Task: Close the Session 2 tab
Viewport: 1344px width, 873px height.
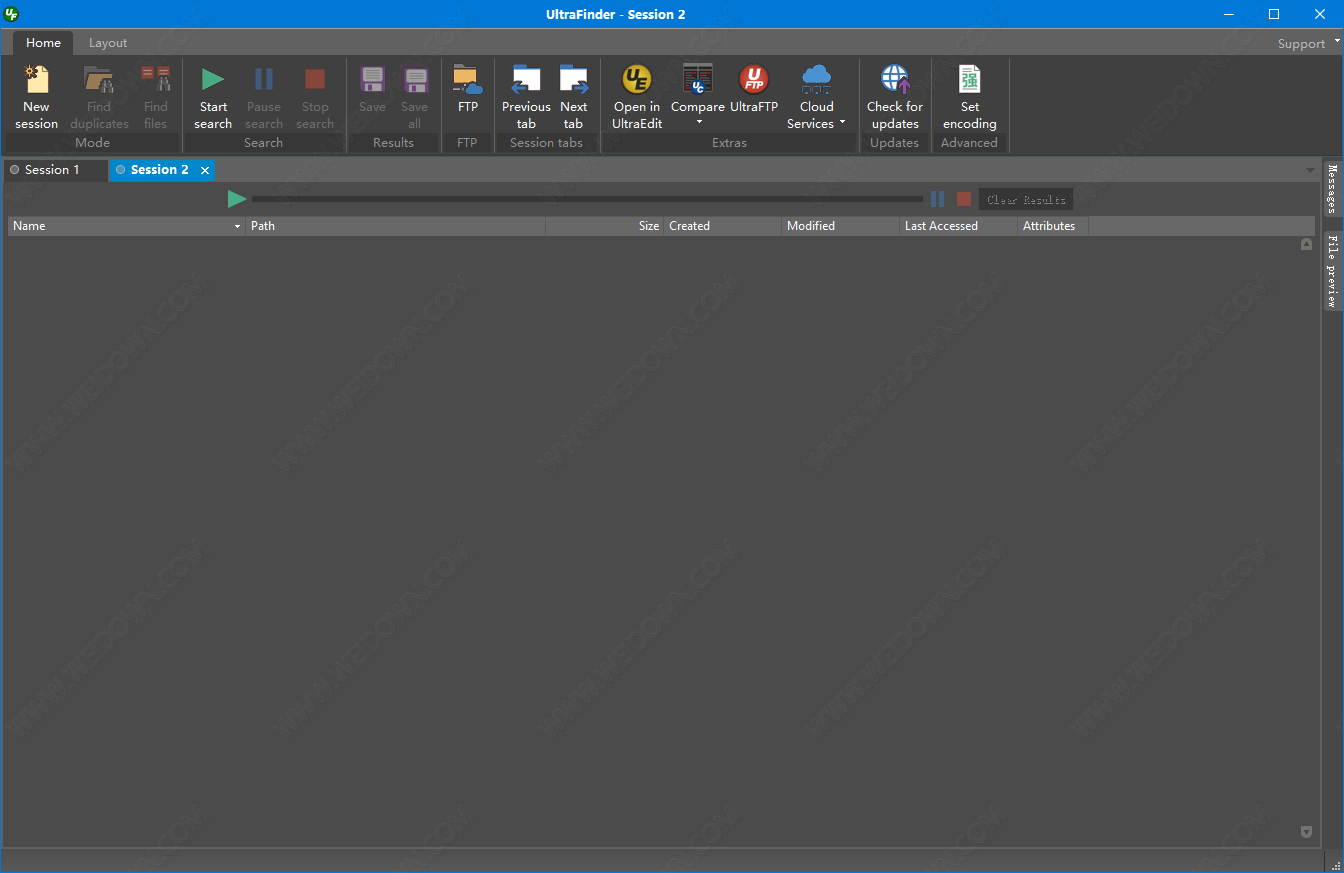Action: pos(205,171)
